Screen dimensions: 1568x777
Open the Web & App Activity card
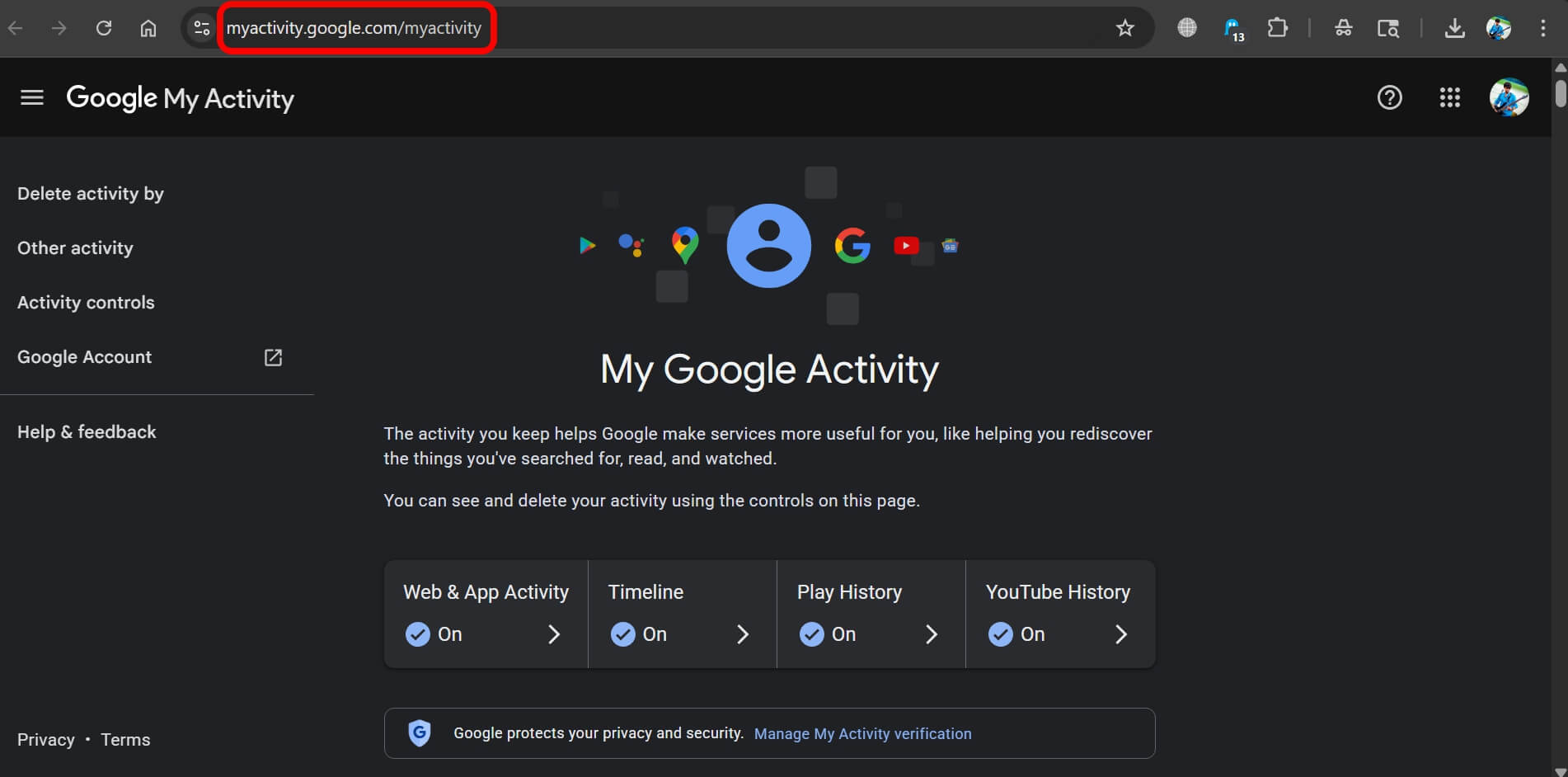486,615
